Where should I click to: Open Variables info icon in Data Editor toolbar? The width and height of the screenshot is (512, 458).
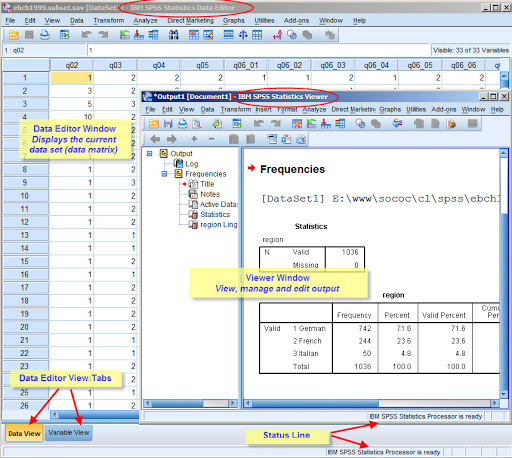[x=153, y=35]
